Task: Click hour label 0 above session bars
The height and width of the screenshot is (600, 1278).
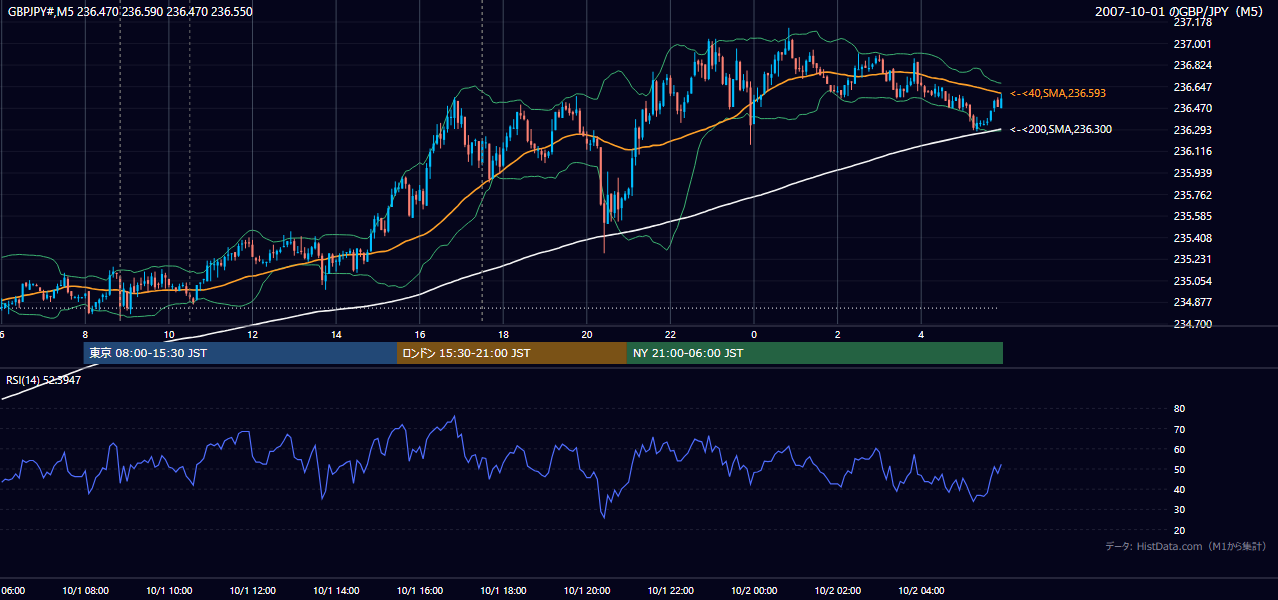Action: 754,334
